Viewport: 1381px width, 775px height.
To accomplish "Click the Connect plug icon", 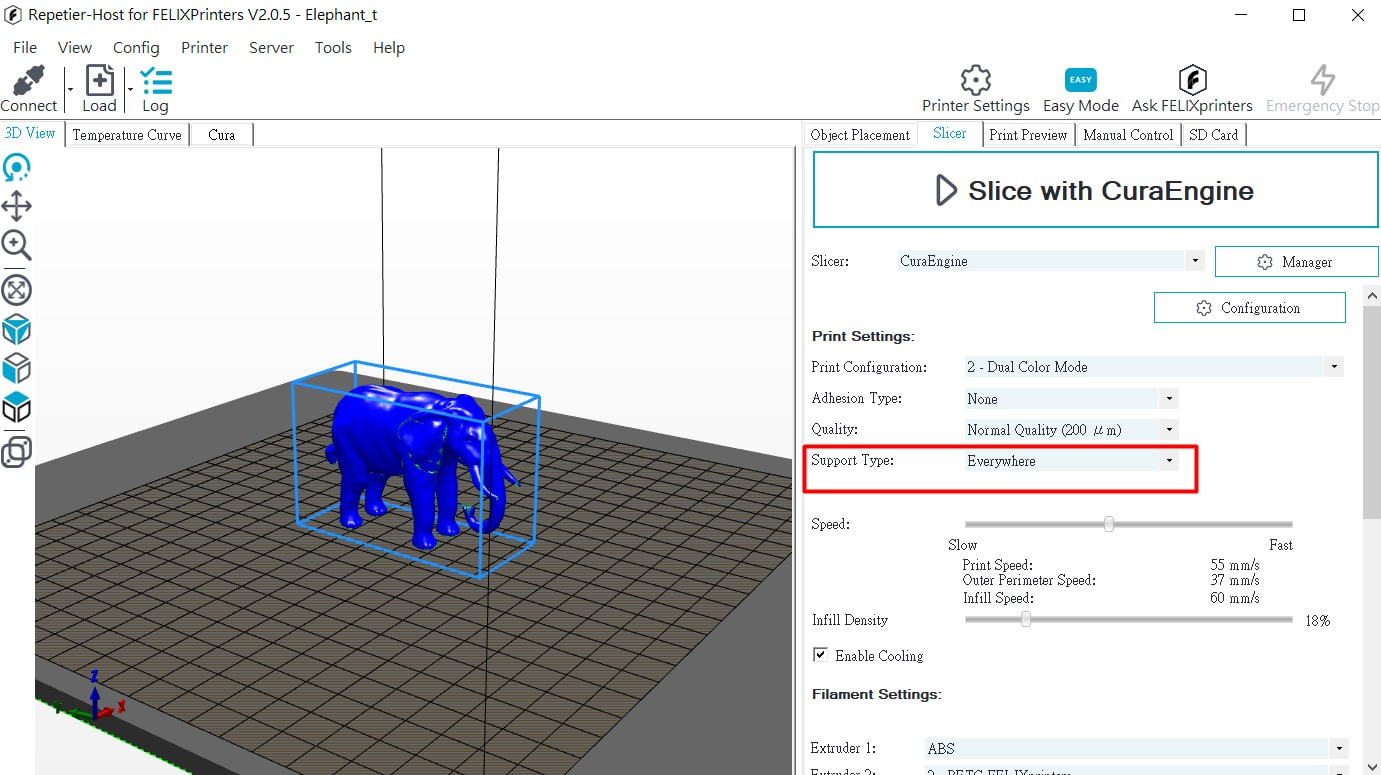I will tap(29, 81).
